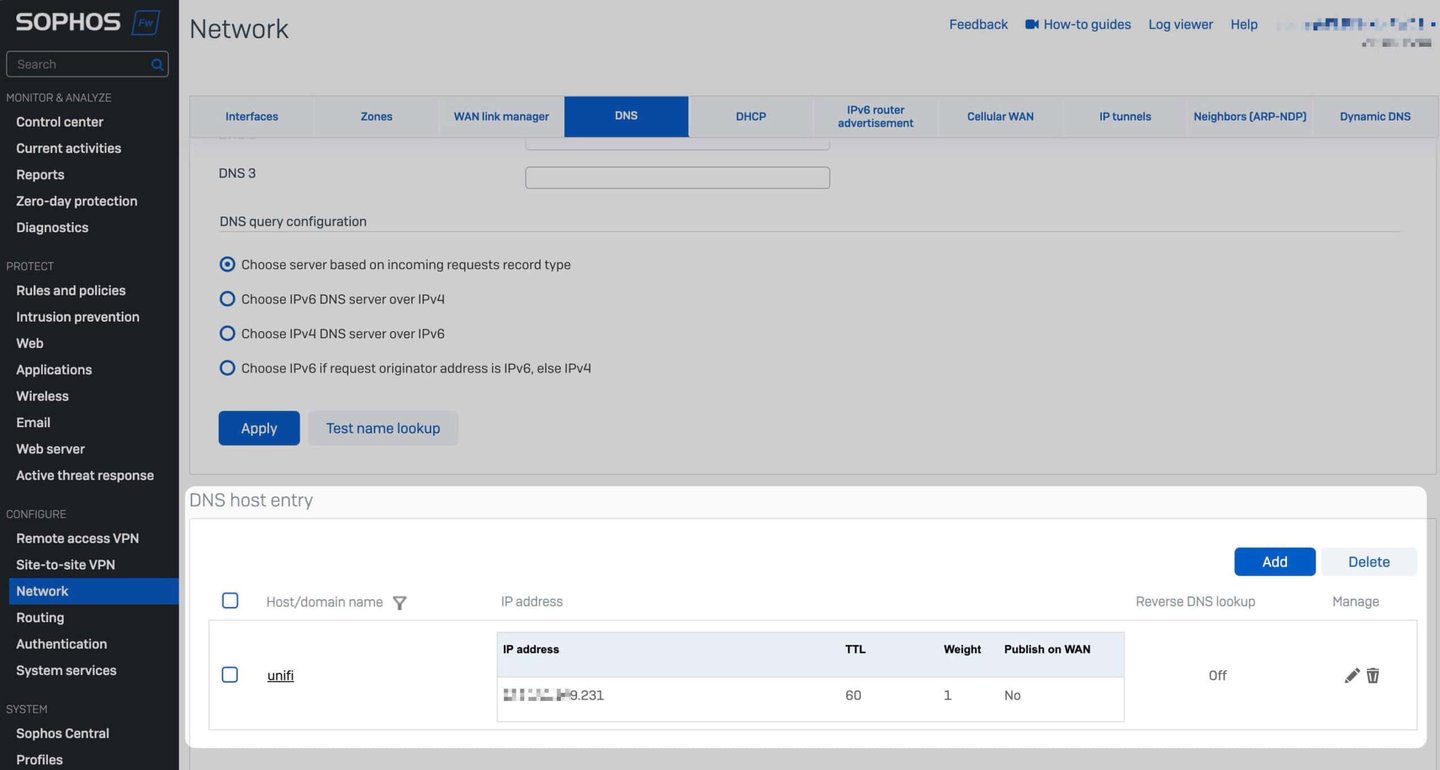
Task: Open Remote access VPN in sidebar
Action: coord(77,539)
